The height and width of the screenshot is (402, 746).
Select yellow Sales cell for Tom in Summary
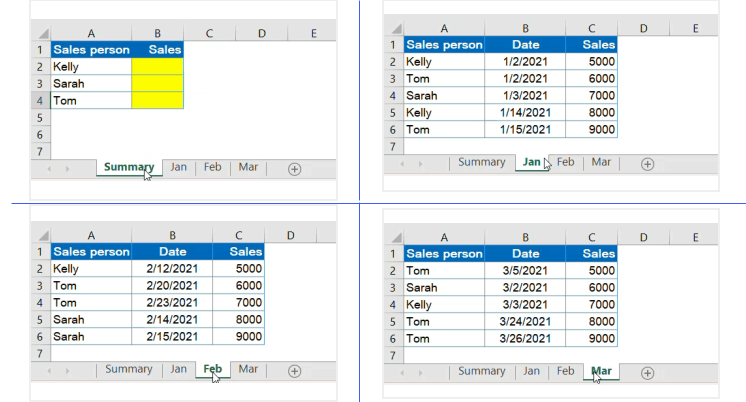coord(157,100)
